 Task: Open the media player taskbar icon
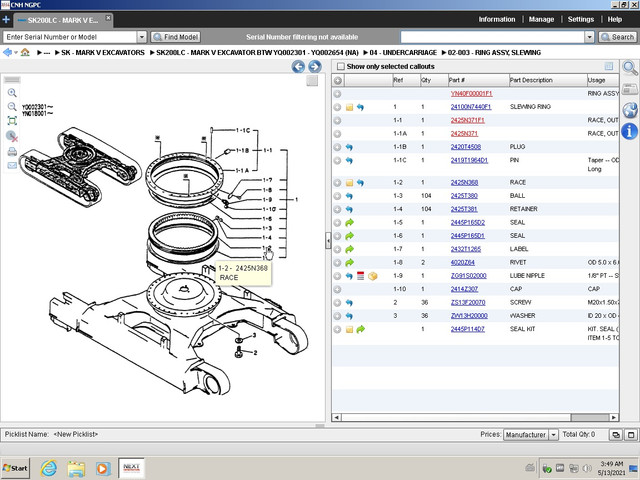pos(103,468)
